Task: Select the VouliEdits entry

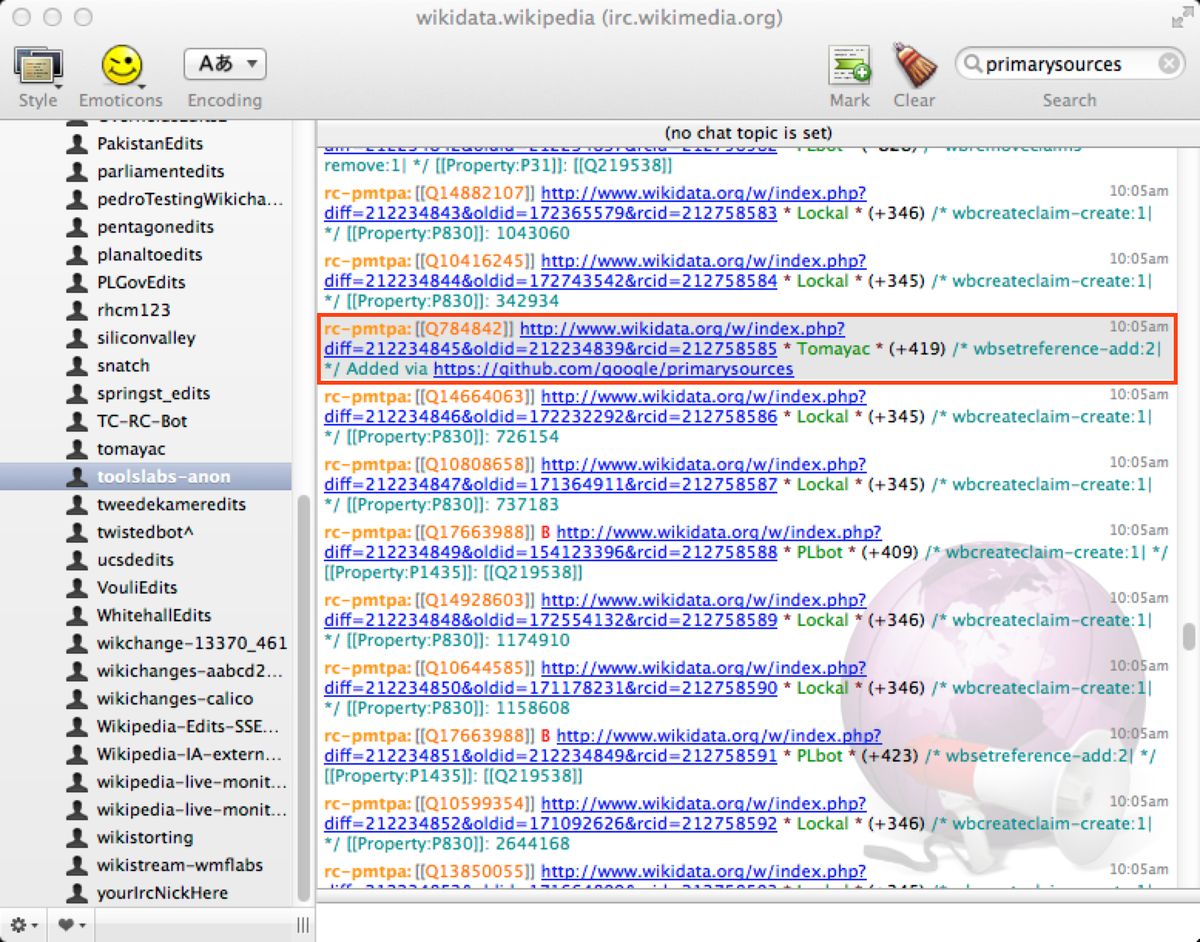Action: [137, 588]
